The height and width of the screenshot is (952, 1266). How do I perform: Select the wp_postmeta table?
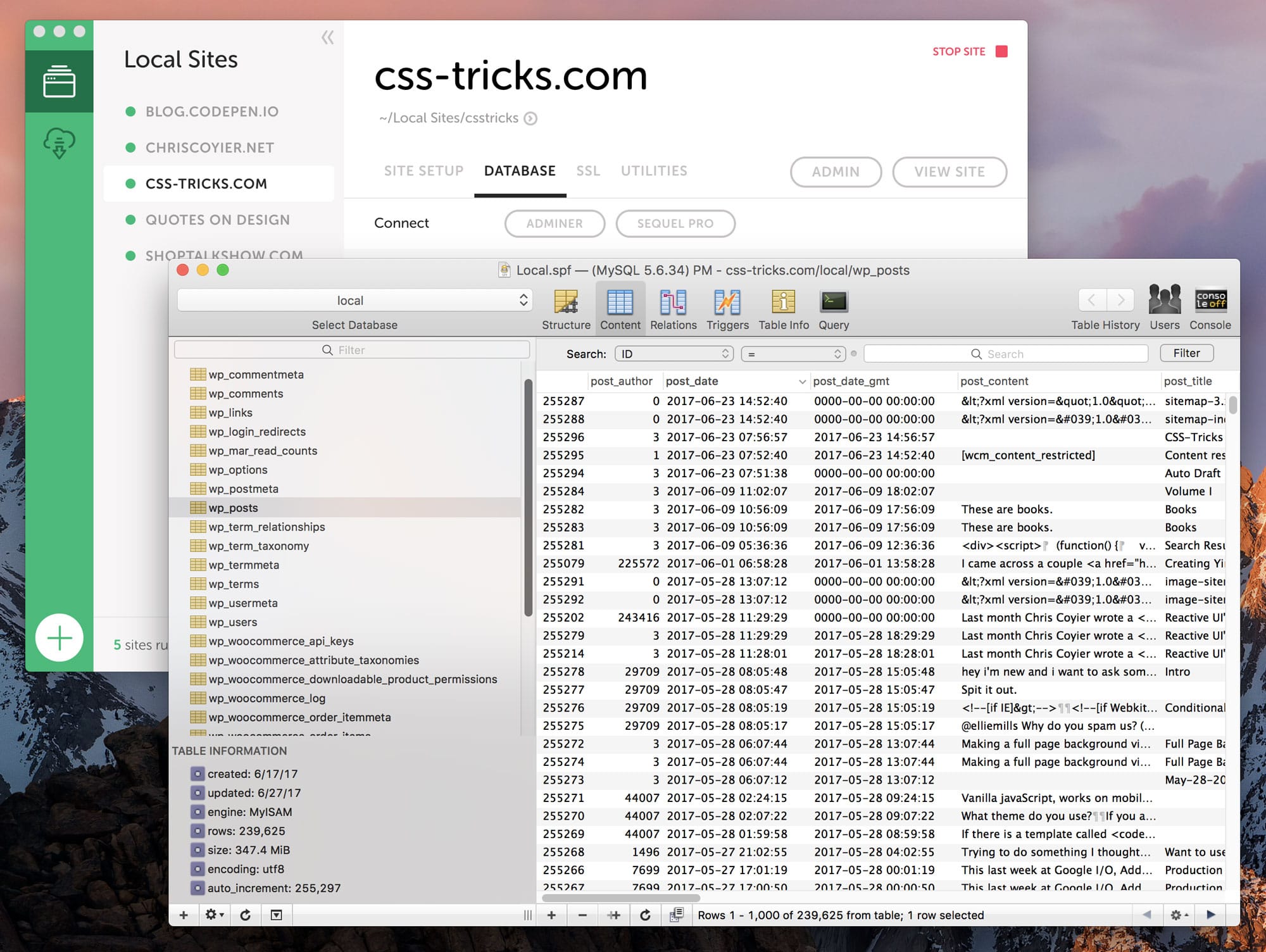tap(244, 489)
